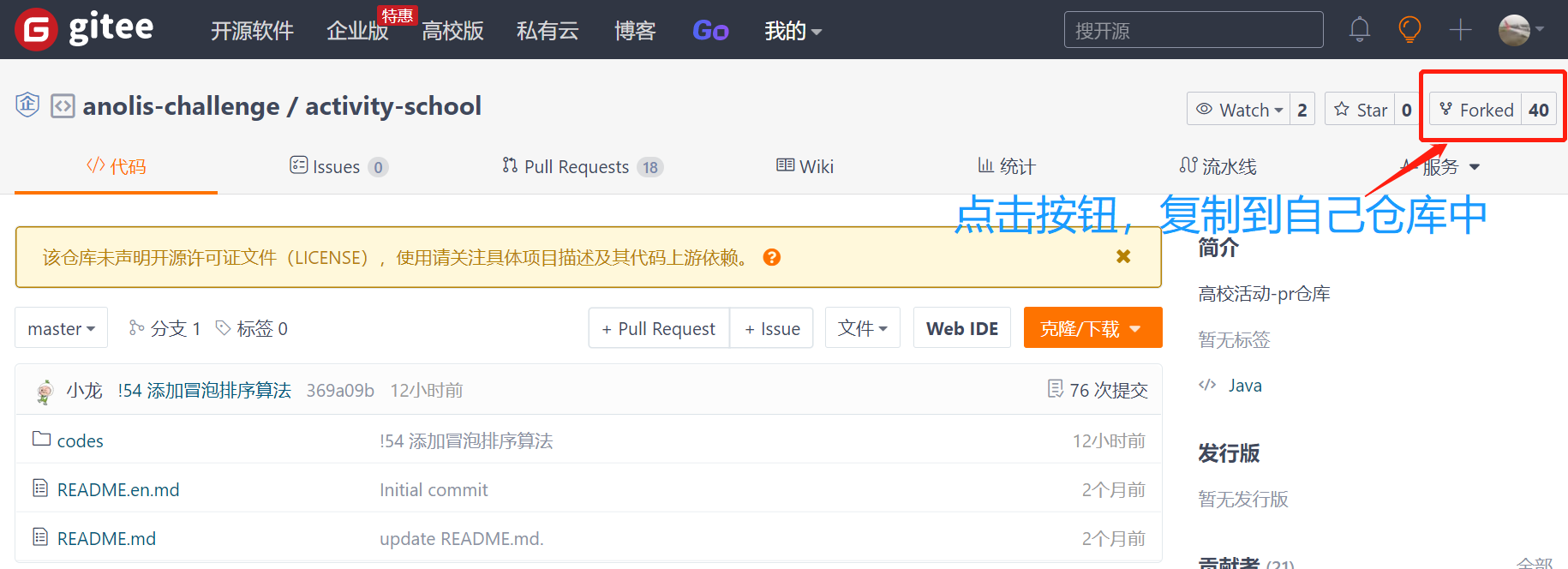Open the Gitee logo homepage

[84, 29]
